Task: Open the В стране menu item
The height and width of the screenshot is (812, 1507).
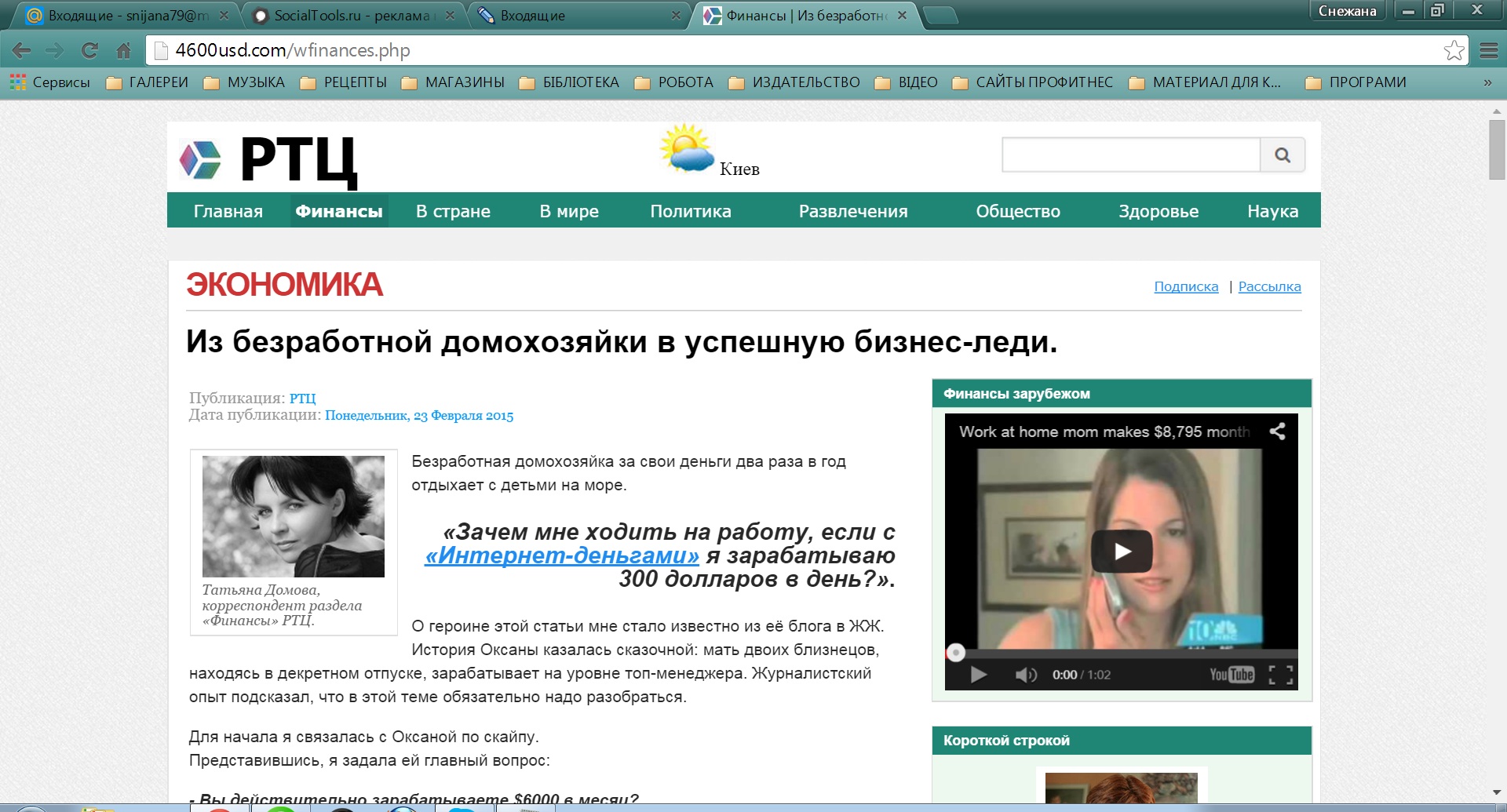Action: coord(453,211)
